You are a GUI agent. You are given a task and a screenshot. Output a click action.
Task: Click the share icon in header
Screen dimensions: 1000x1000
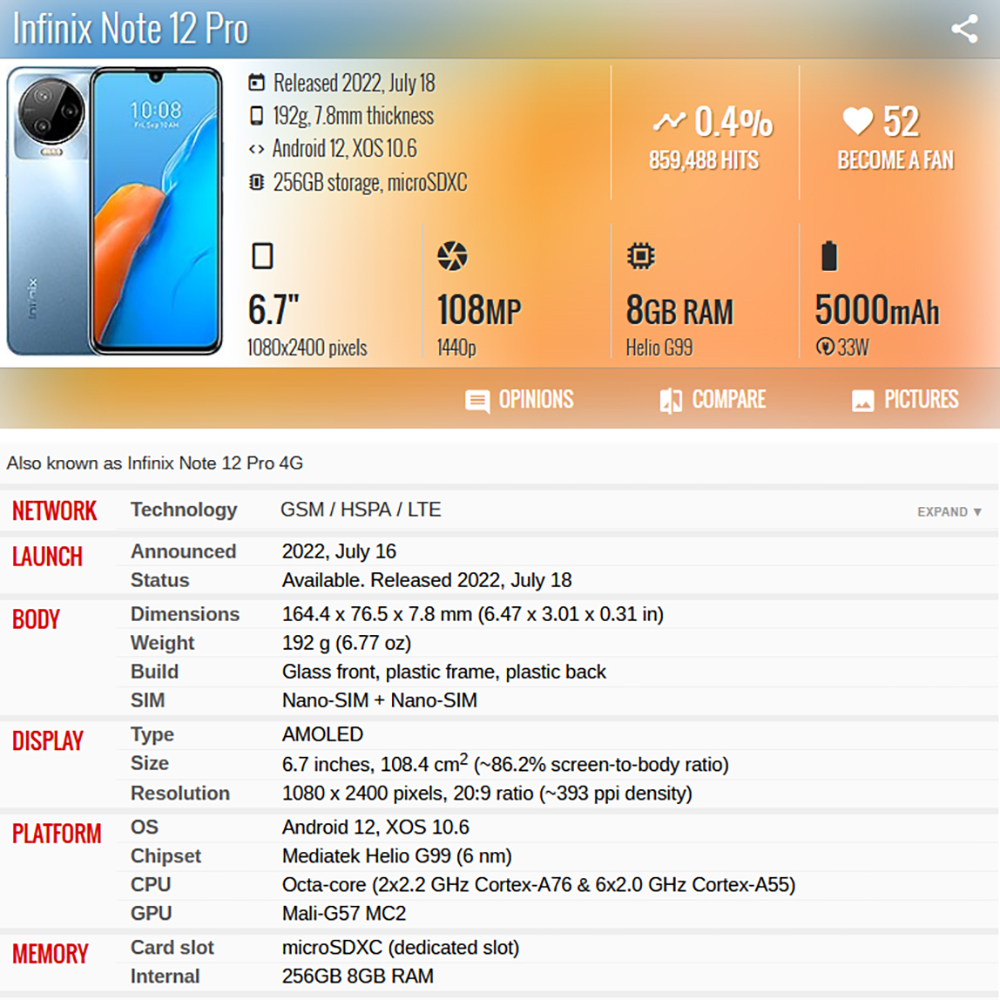click(964, 29)
